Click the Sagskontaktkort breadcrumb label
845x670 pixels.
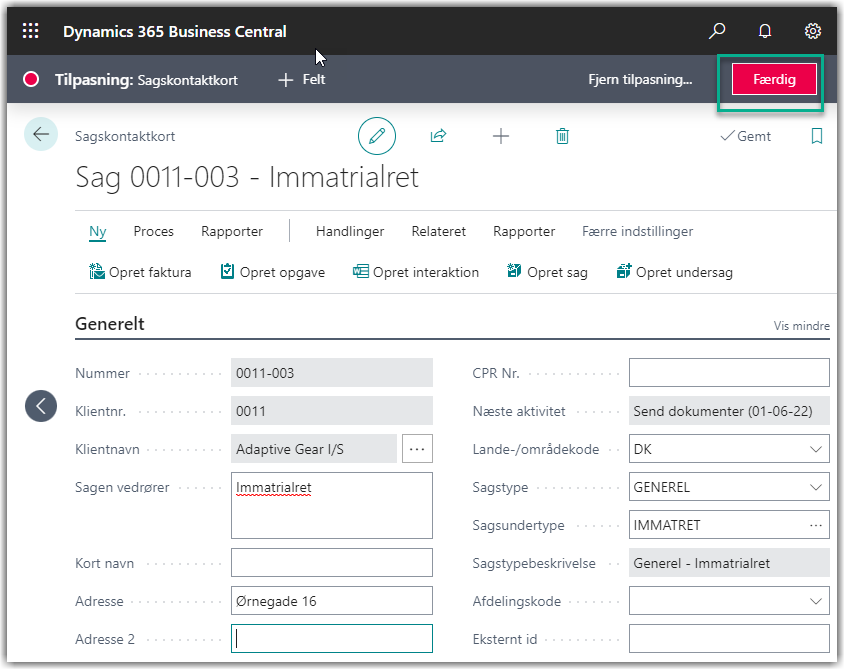click(125, 136)
